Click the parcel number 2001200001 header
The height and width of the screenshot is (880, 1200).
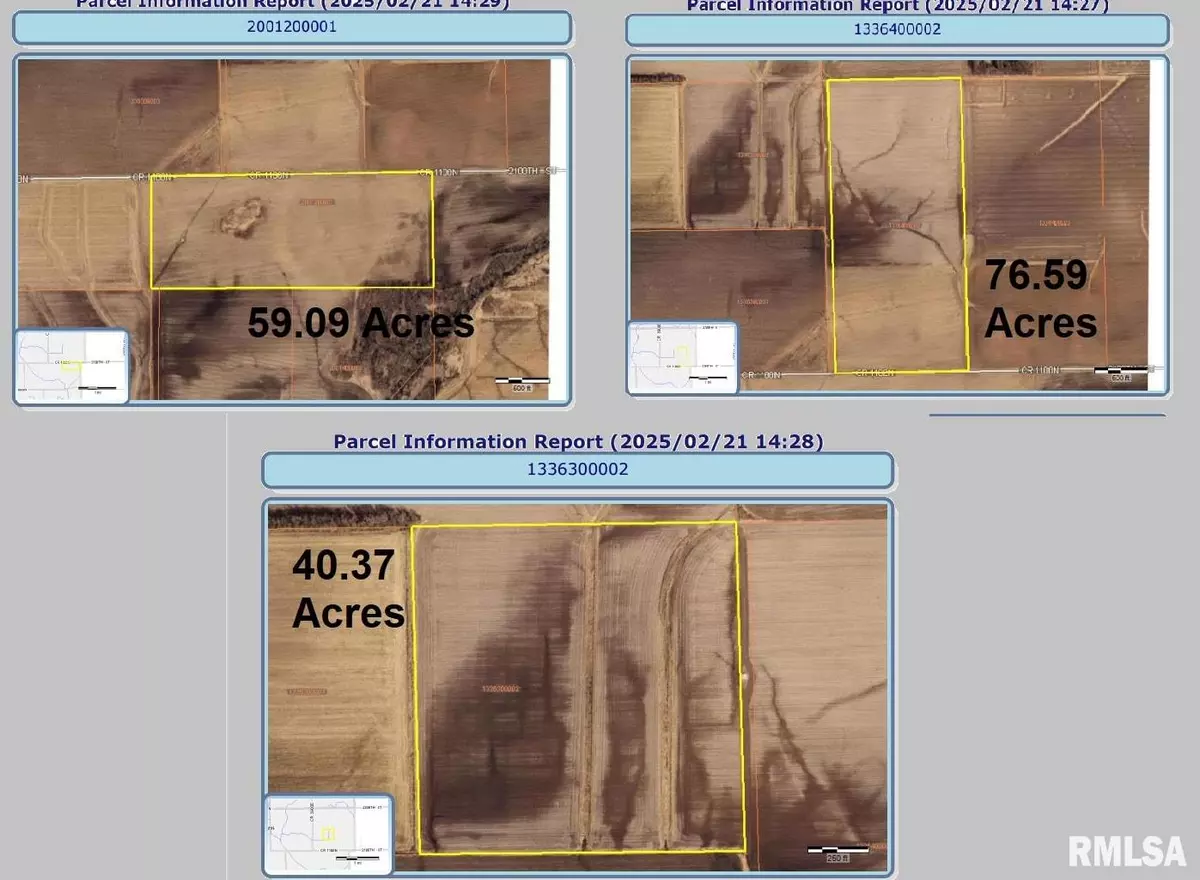[291, 27]
